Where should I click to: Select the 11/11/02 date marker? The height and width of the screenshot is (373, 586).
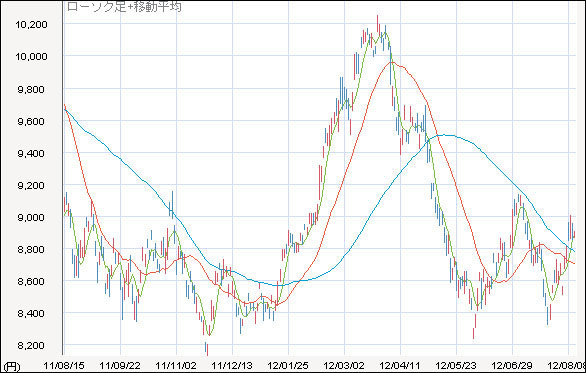tap(176, 365)
